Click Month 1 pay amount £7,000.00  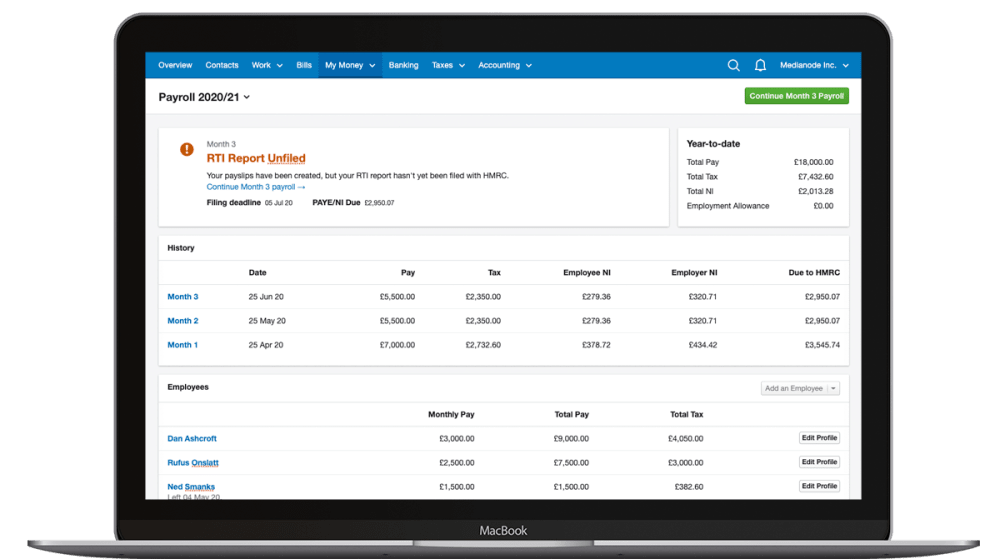[397, 345]
